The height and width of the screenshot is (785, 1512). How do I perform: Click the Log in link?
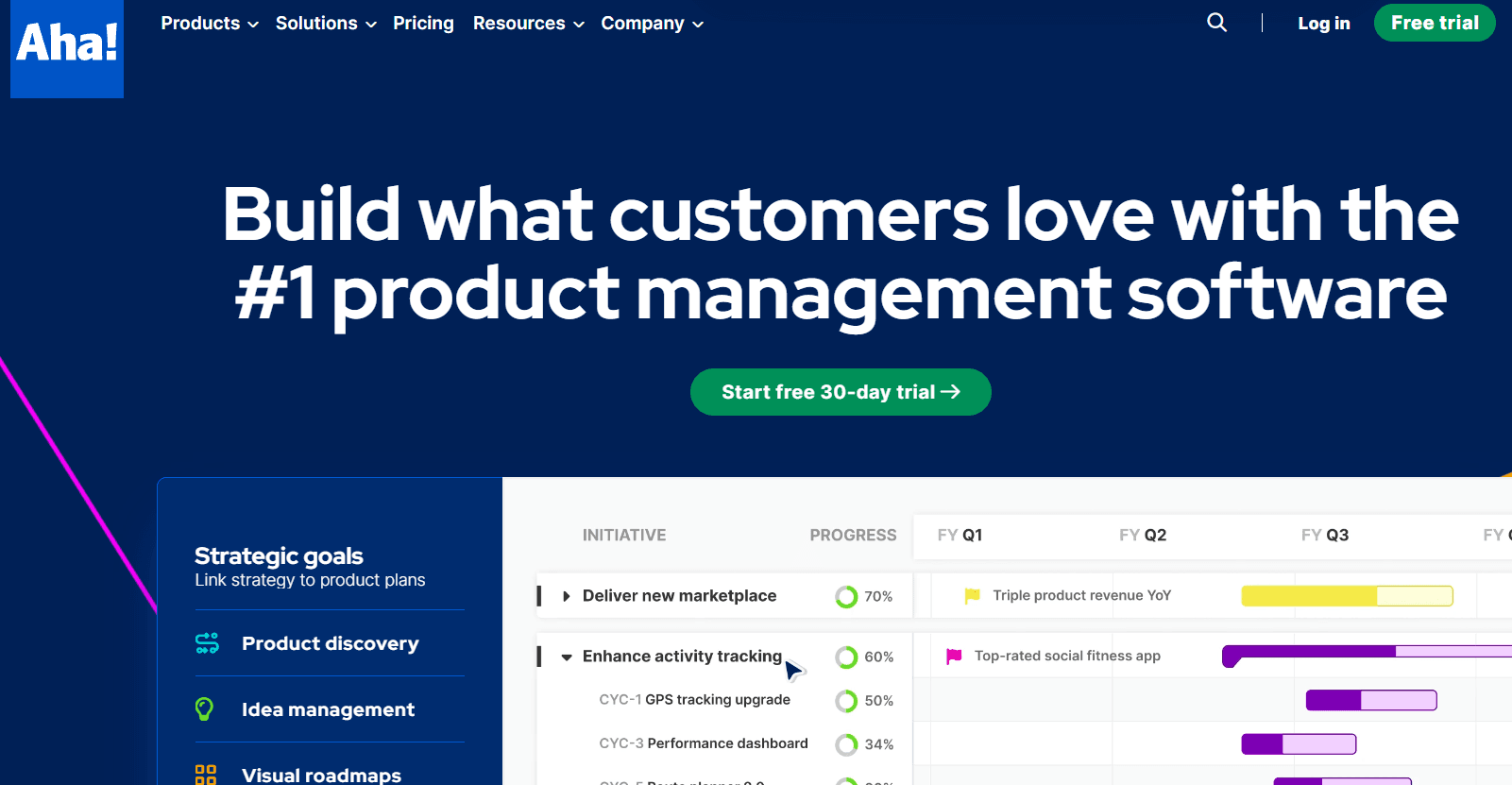[x=1324, y=24]
